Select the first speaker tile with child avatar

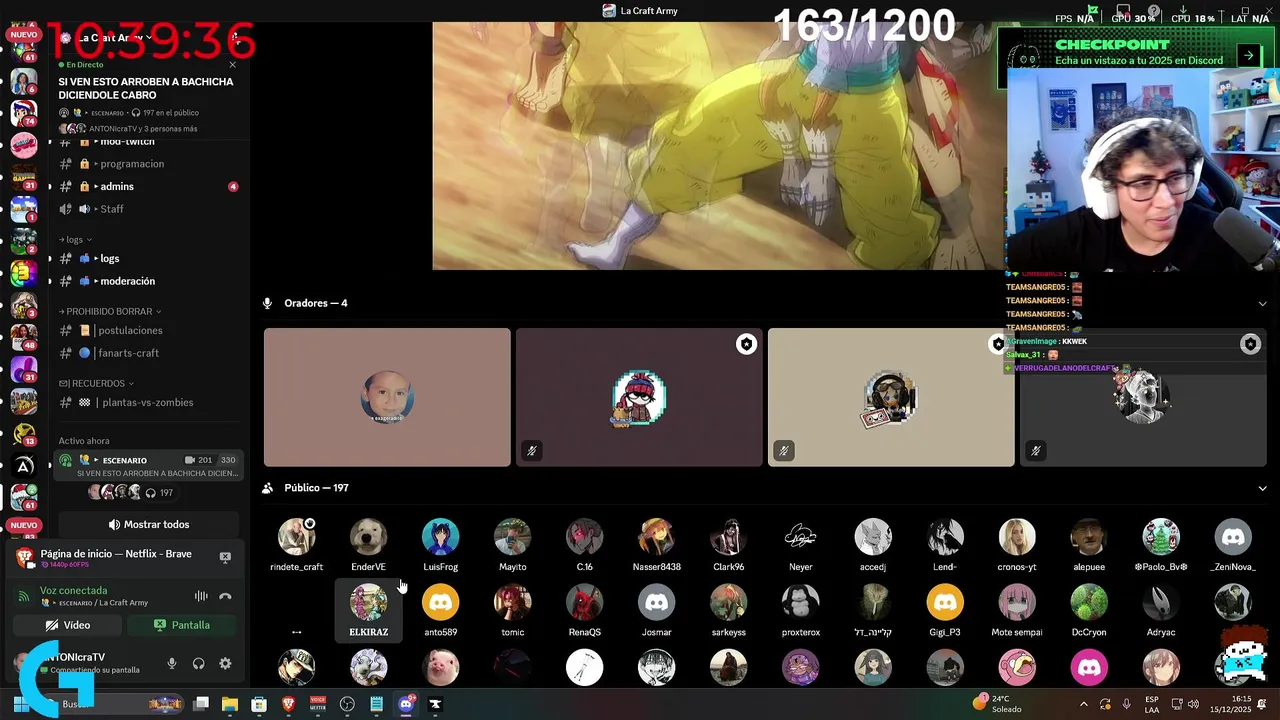(387, 397)
